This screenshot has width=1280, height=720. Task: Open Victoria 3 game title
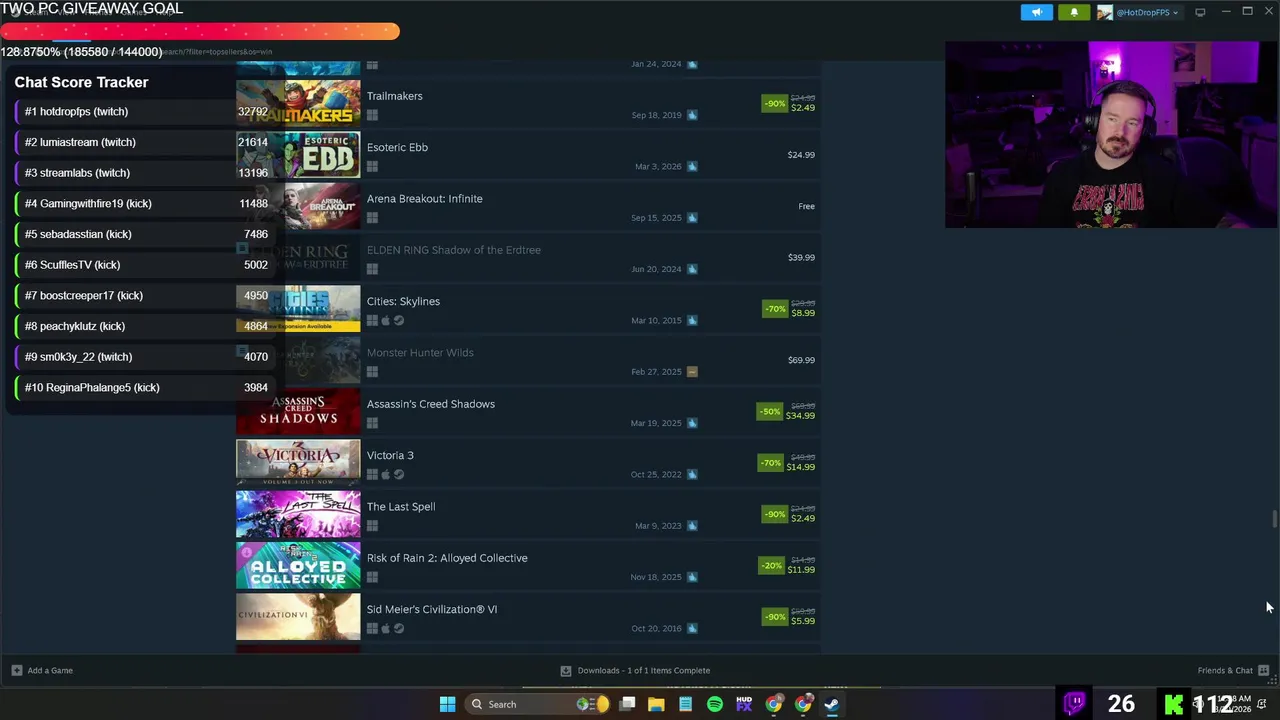click(x=390, y=455)
